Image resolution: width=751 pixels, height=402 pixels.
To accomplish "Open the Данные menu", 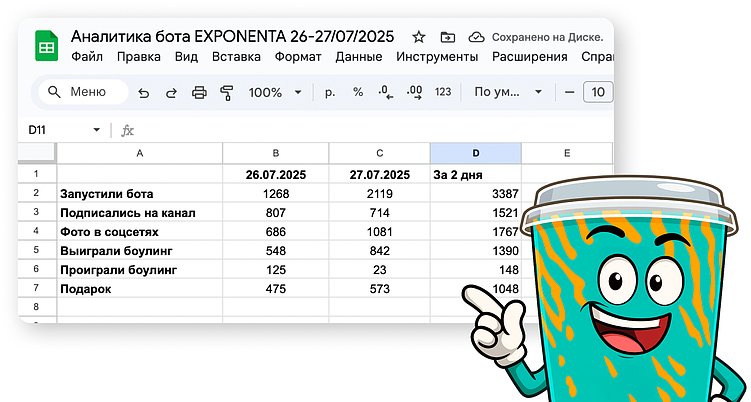I will tap(359, 57).
